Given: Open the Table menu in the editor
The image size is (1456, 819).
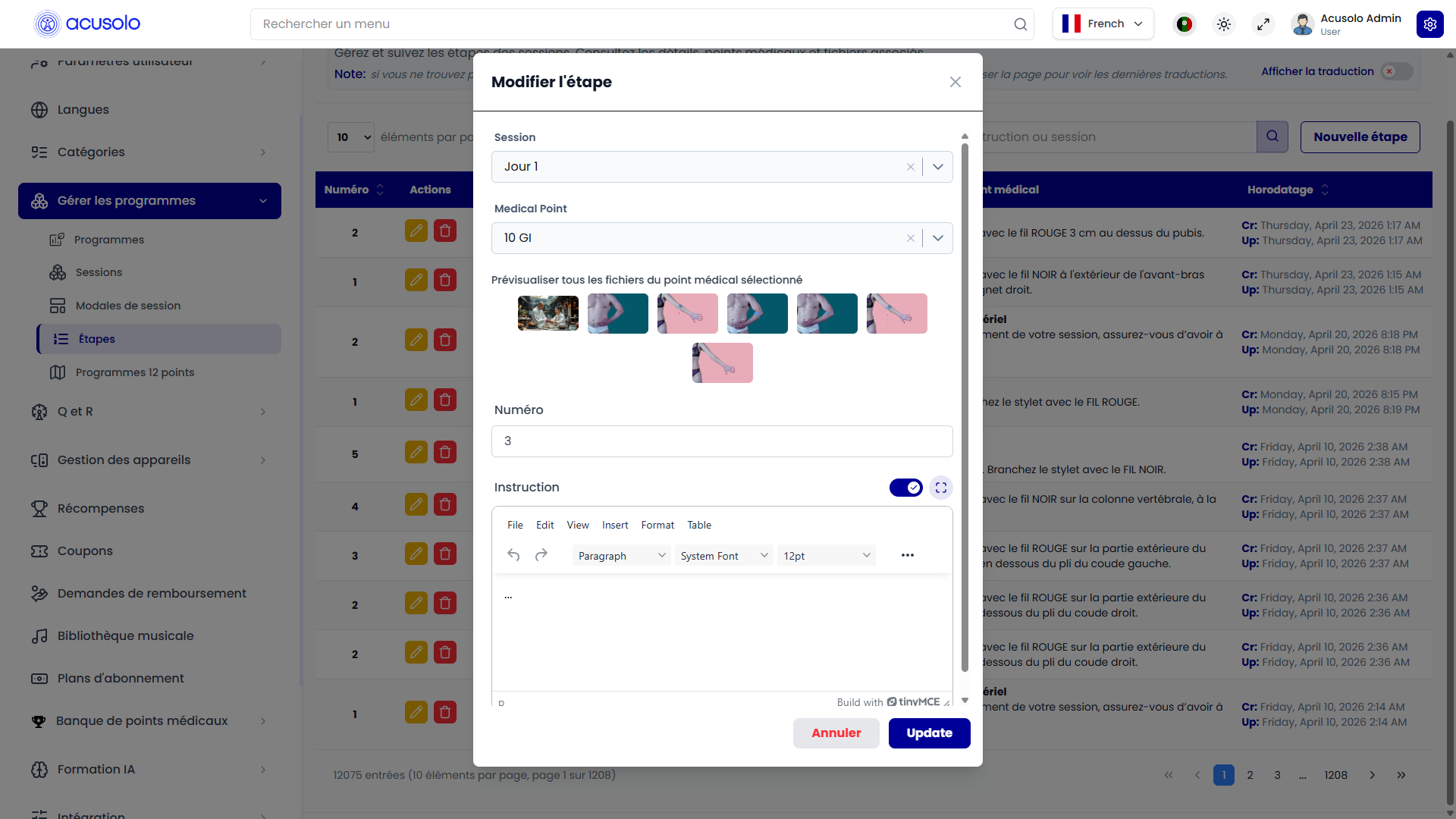Looking at the screenshot, I should click(x=699, y=525).
